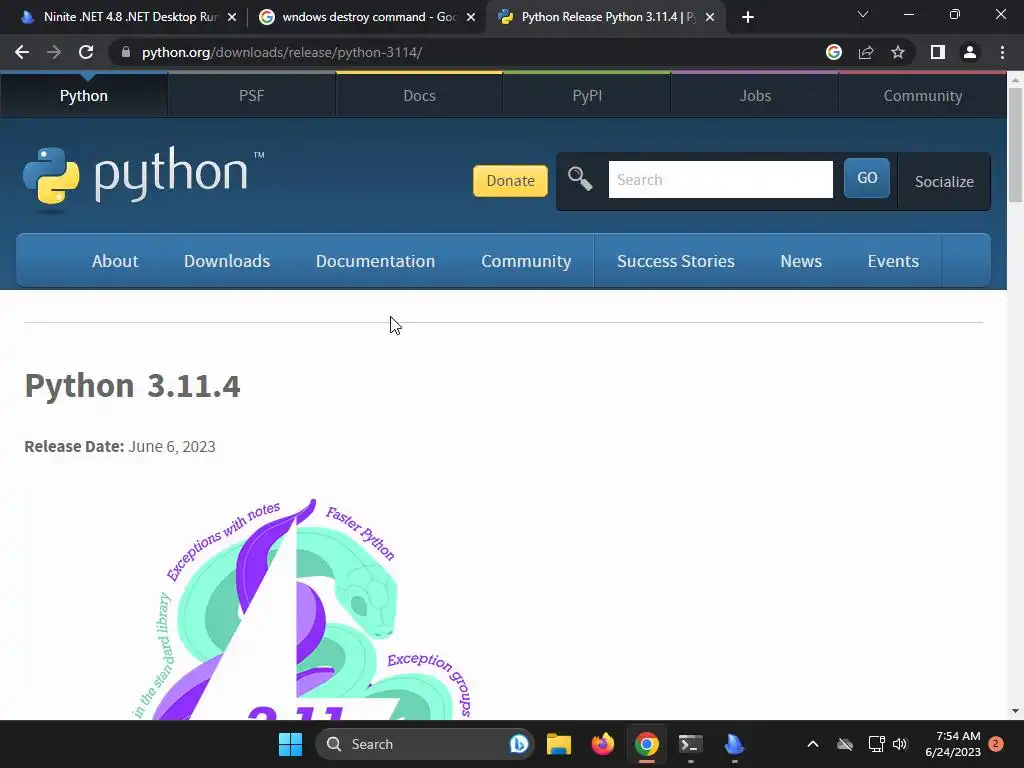Open Community in top site bar
The width and height of the screenshot is (1024, 768).
pos(923,96)
